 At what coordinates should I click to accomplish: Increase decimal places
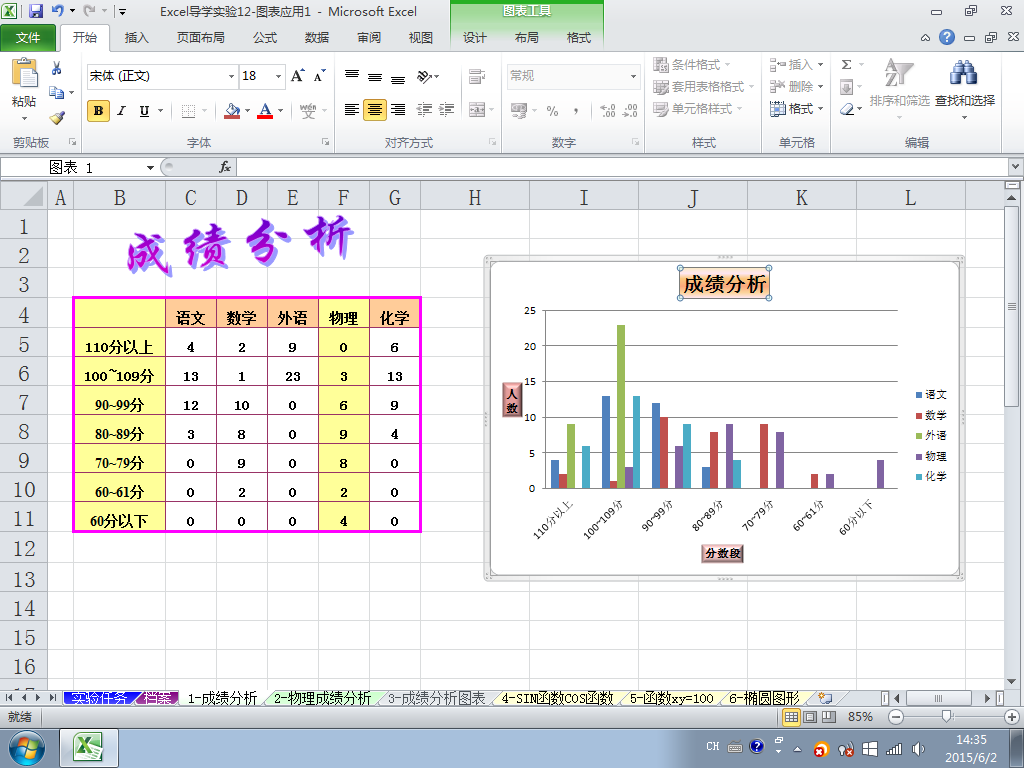(x=607, y=110)
